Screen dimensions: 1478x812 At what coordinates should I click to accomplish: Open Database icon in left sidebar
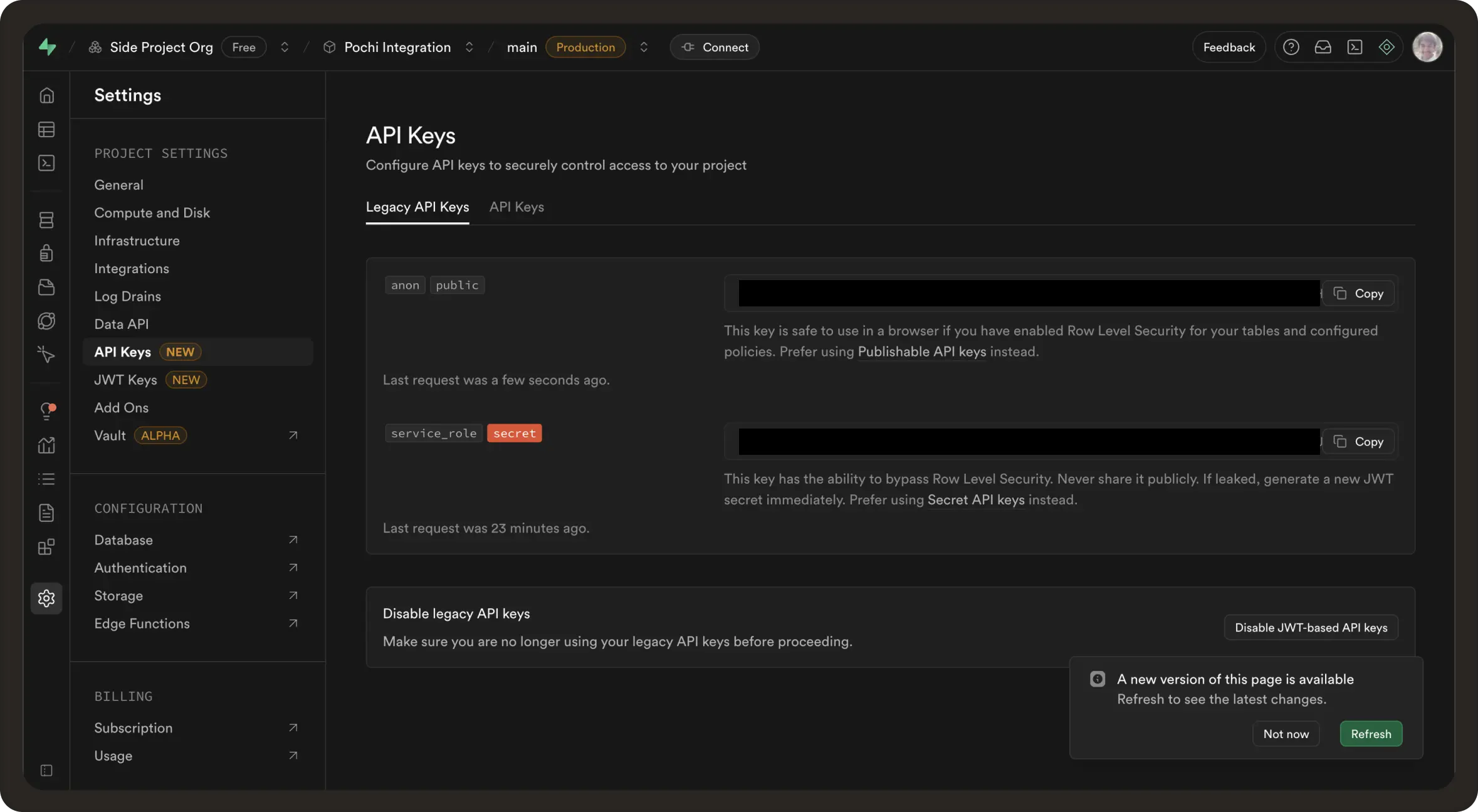46,220
